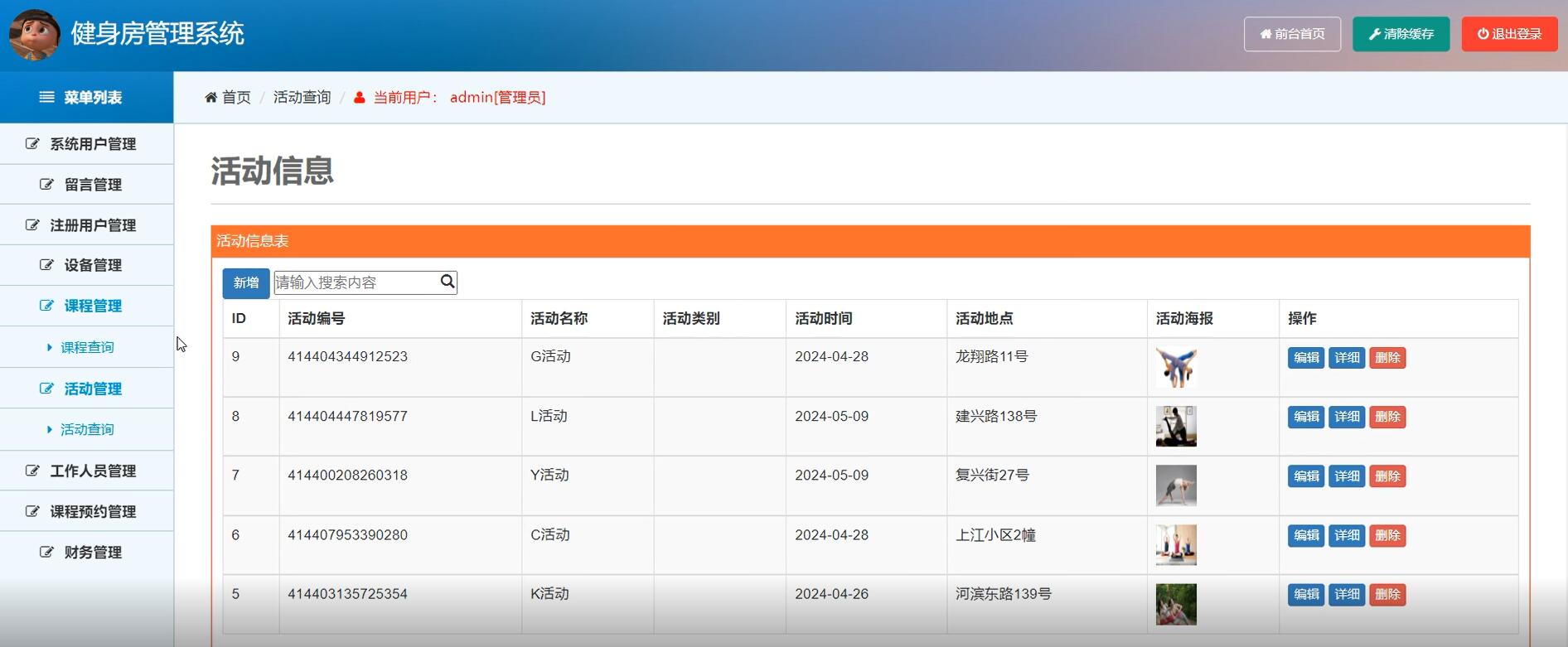View details of G活动
The image size is (1568, 647).
1347,358
